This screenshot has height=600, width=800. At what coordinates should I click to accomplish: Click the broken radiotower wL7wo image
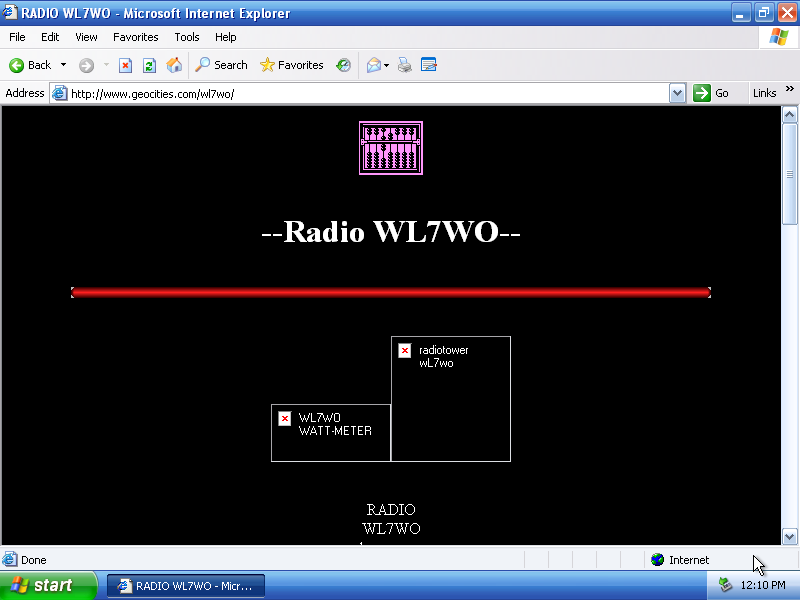point(451,399)
